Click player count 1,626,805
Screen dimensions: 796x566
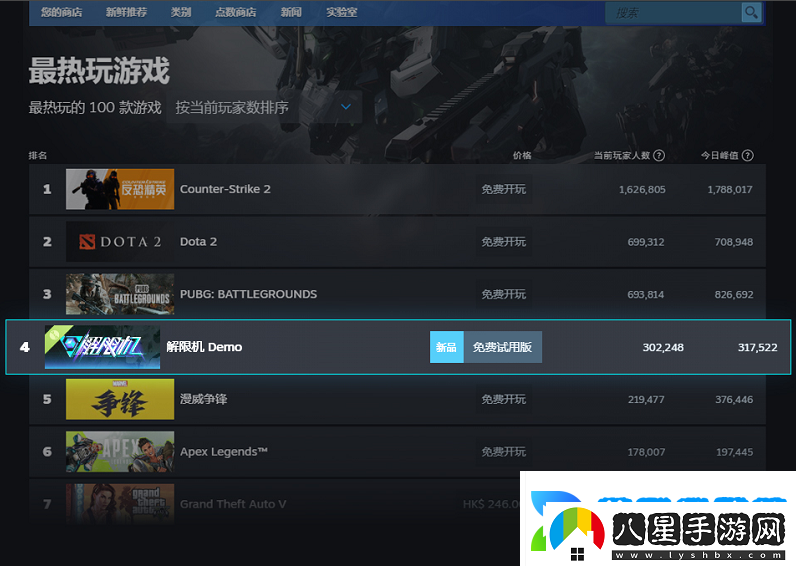click(642, 189)
